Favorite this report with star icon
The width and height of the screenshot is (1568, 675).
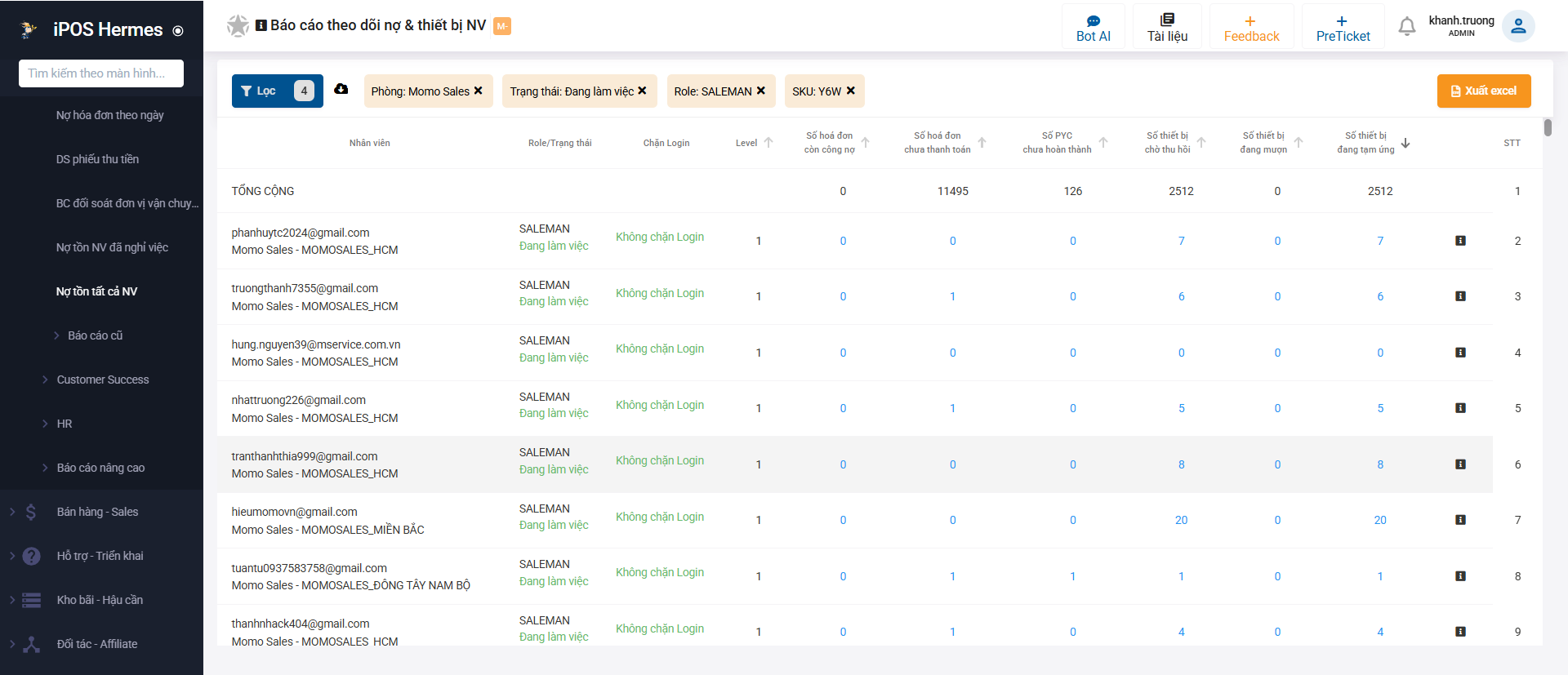coord(238,26)
